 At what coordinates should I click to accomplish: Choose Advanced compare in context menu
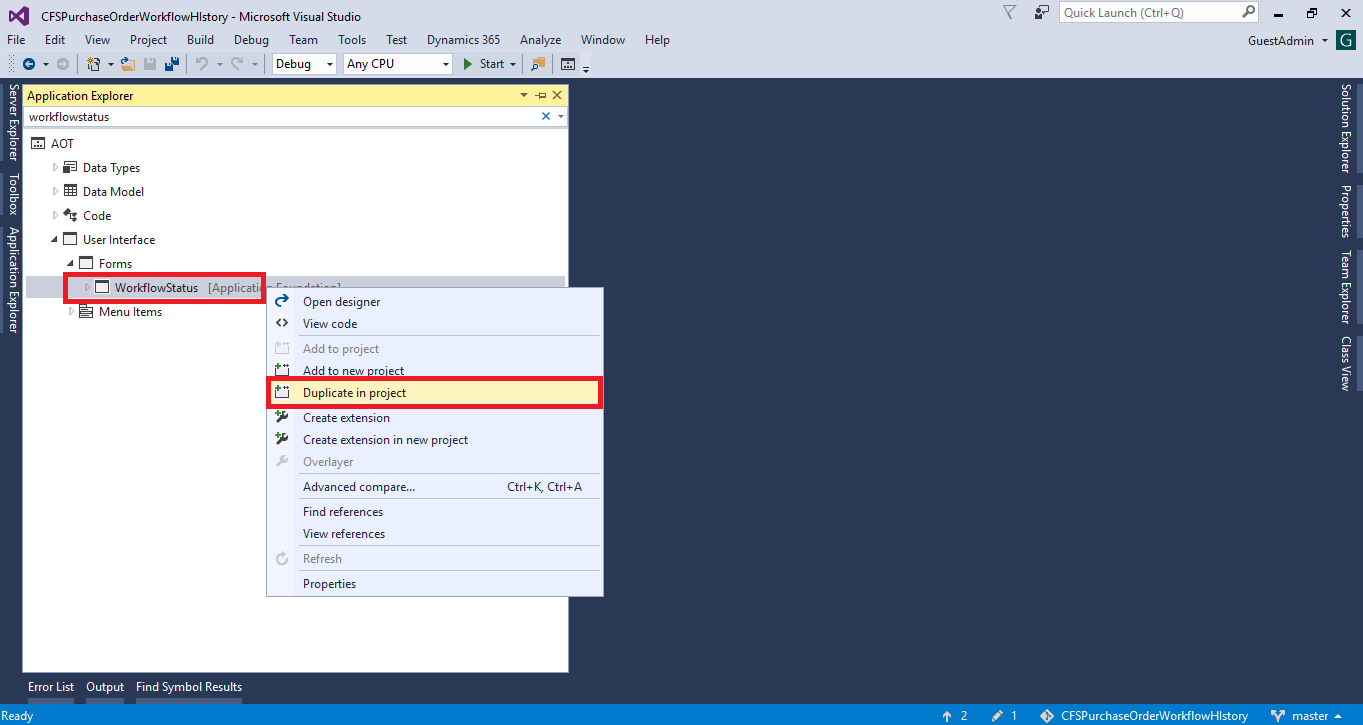pos(435,487)
